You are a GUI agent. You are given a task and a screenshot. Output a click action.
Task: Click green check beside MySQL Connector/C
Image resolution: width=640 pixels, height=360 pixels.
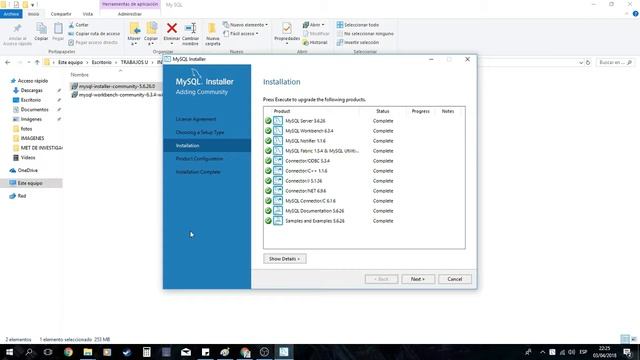268,201
